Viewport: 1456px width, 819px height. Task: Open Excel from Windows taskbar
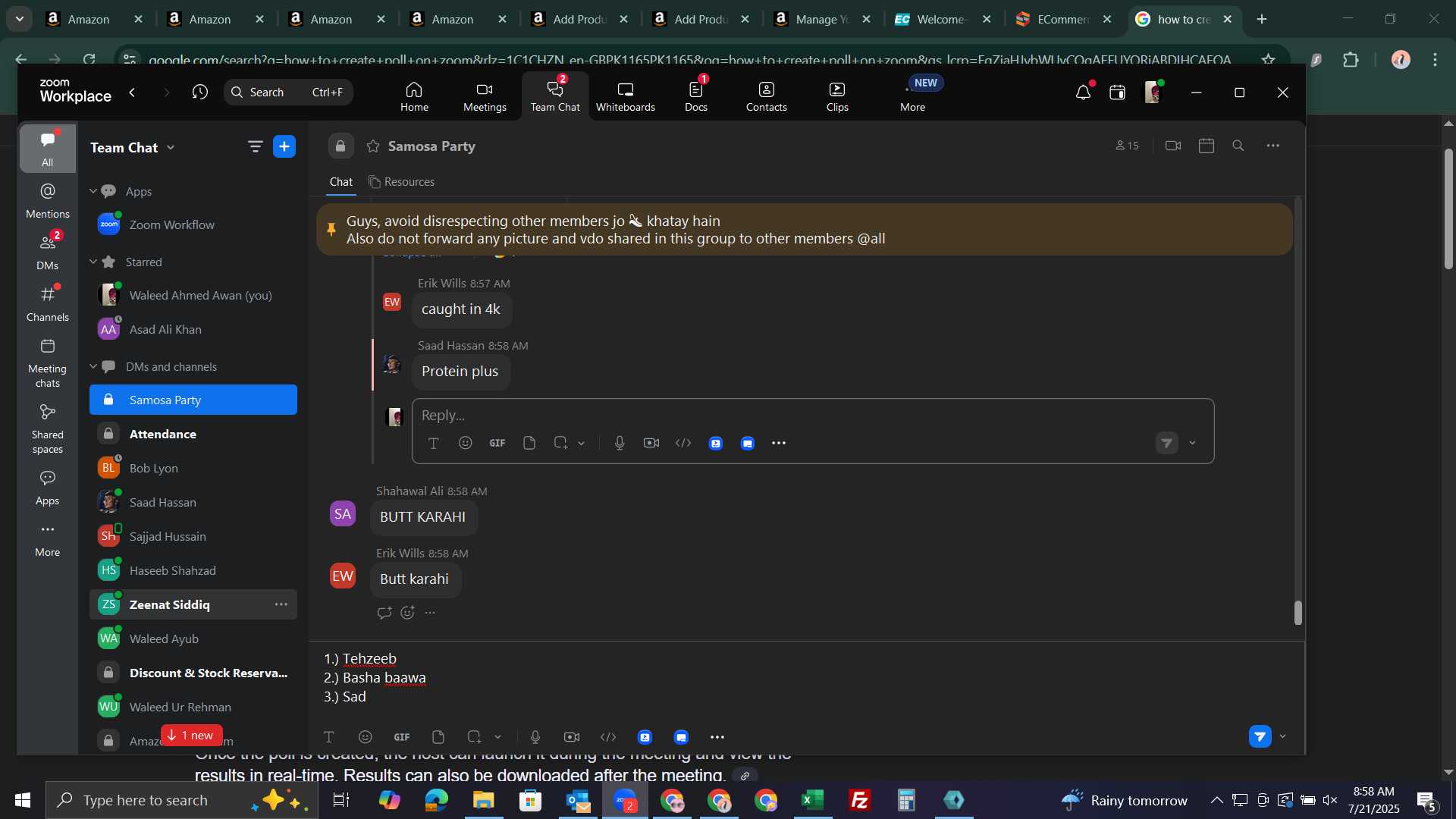[x=813, y=800]
